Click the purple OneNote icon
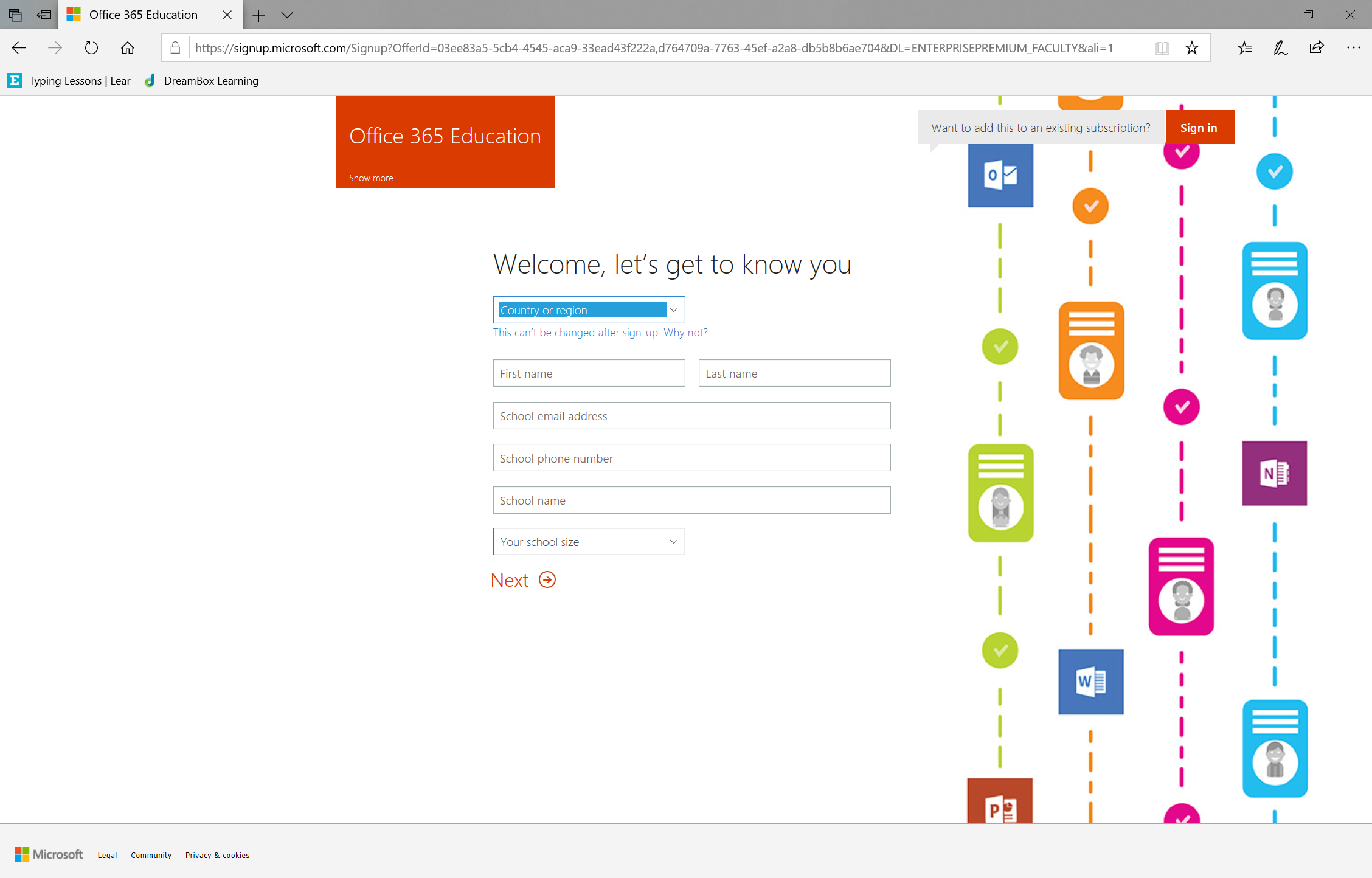The image size is (1372, 878). coord(1275,473)
